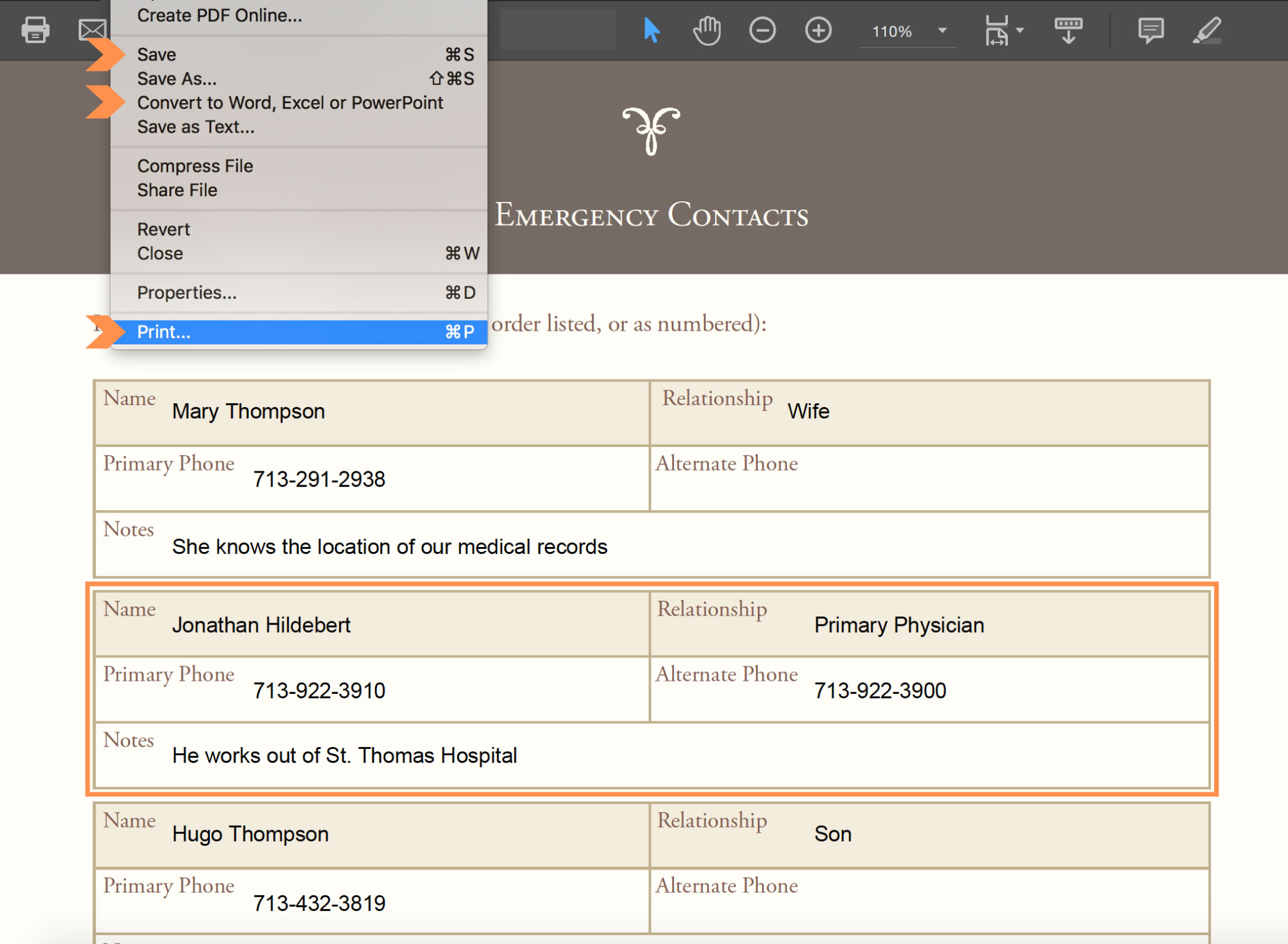Choose Save from the File menu

[x=299, y=54]
